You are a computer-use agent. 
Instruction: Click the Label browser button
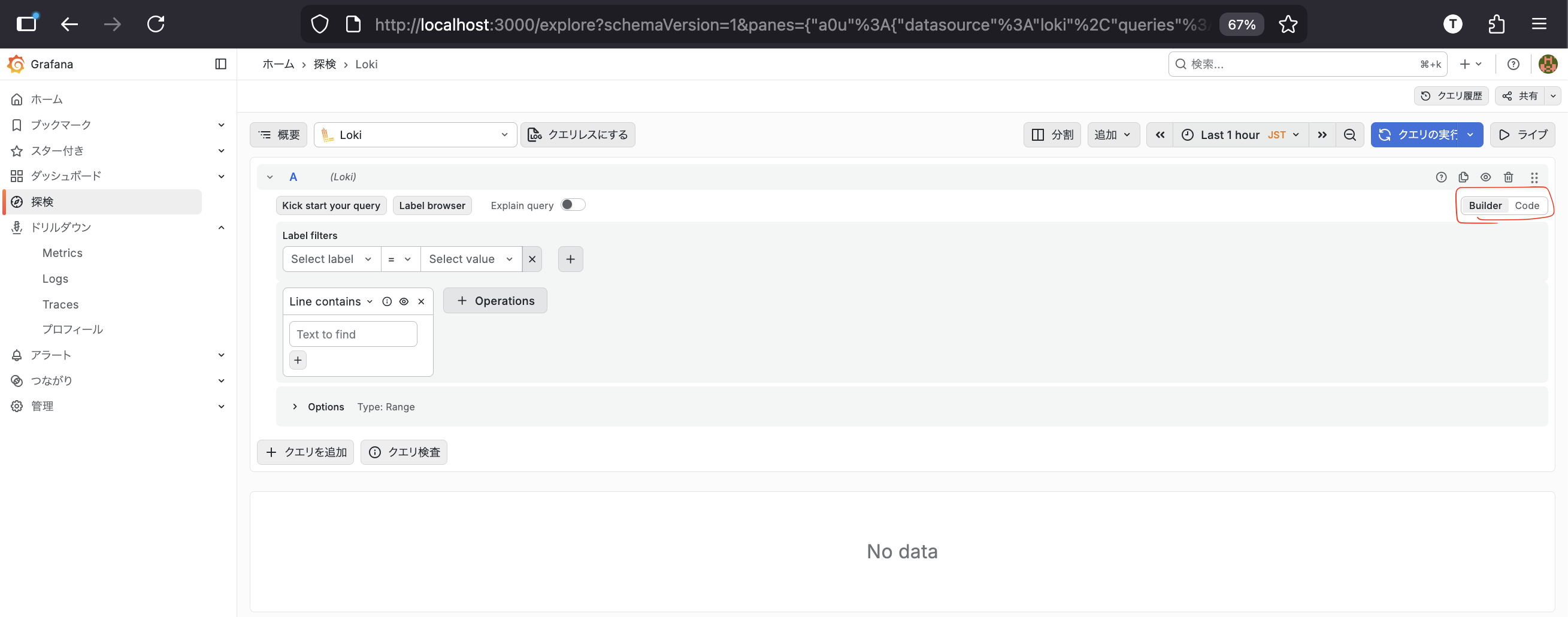432,205
